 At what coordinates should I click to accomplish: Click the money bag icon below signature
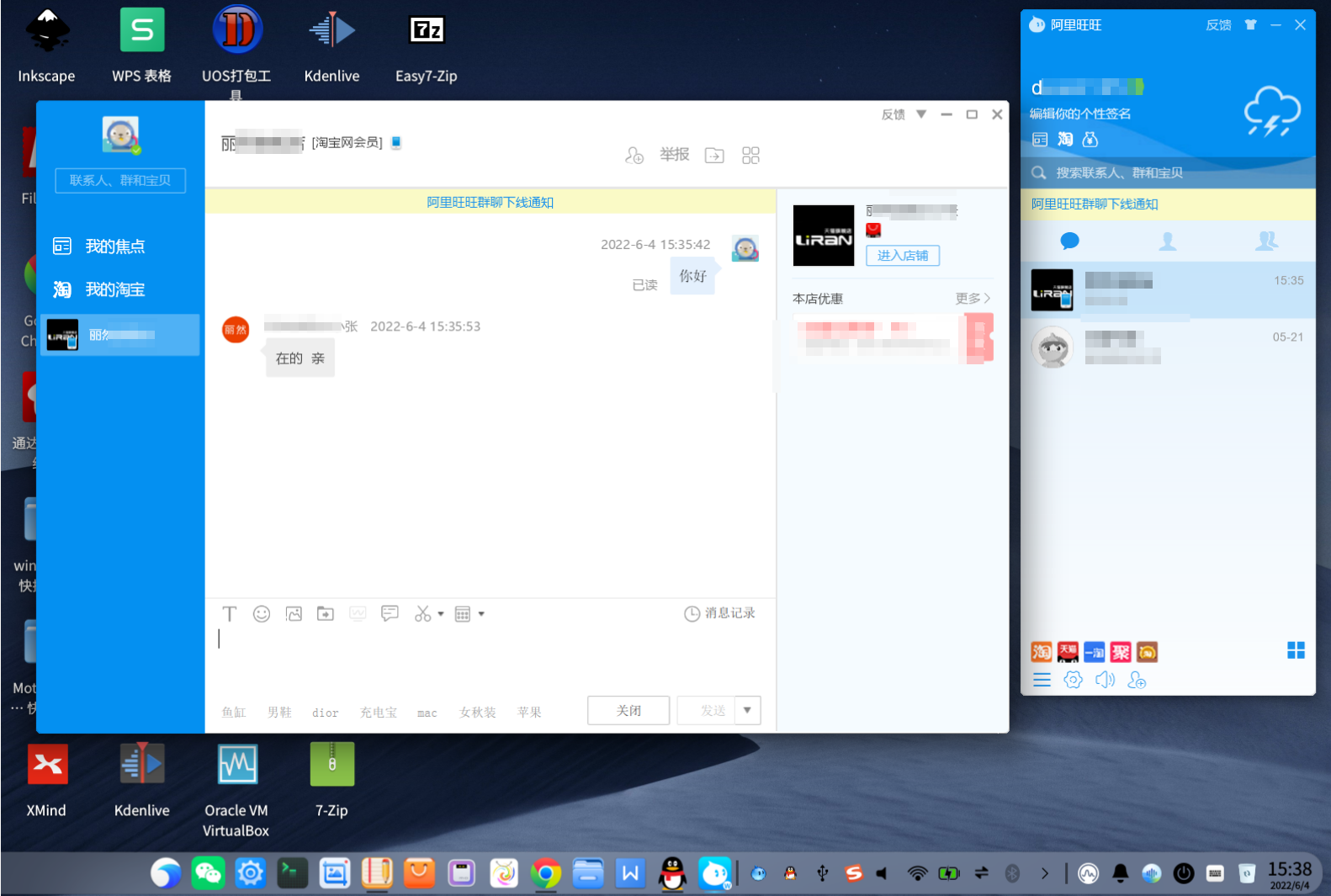click(x=1090, y=140)
